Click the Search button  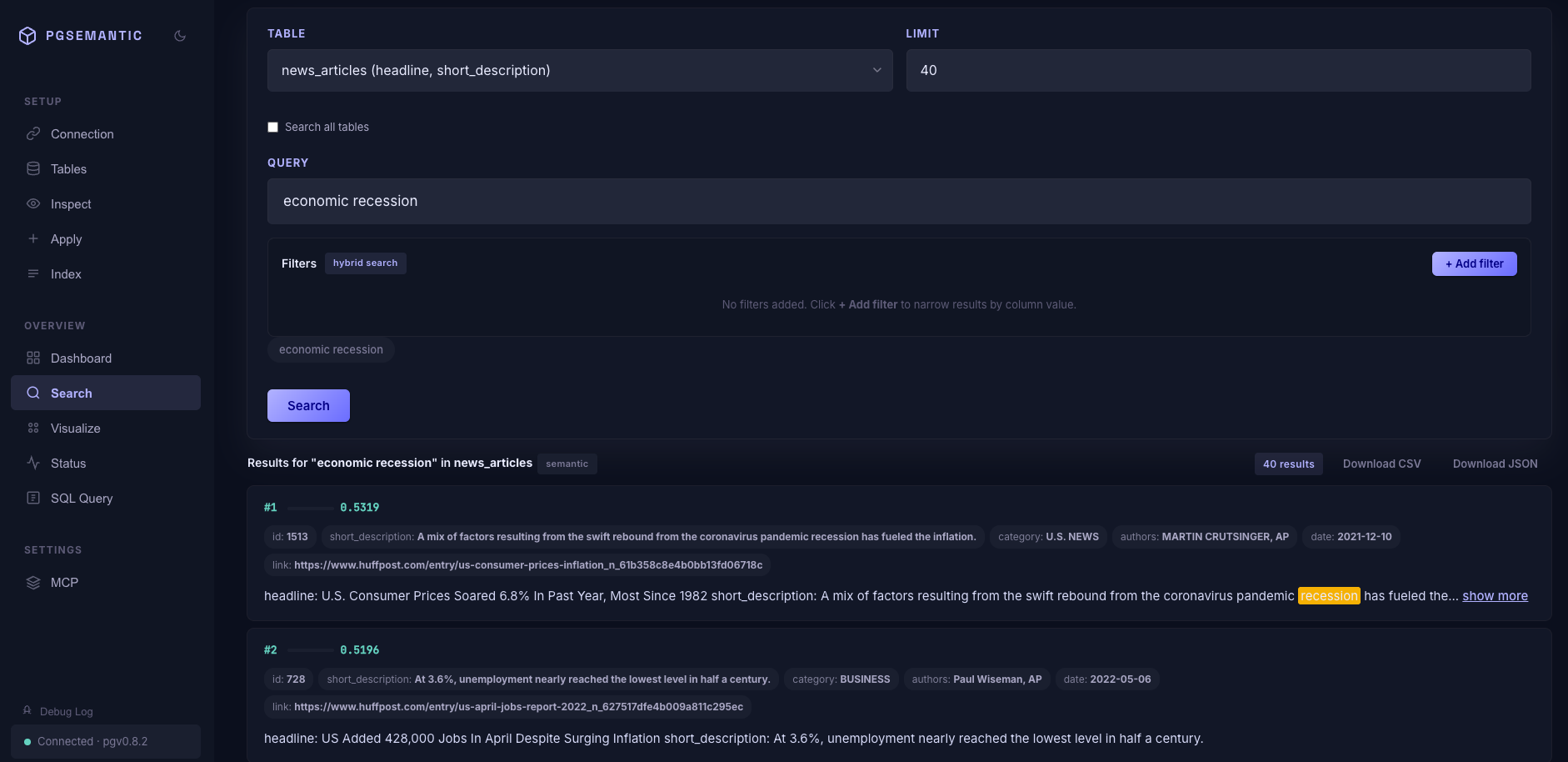click(x=308, y=405)
